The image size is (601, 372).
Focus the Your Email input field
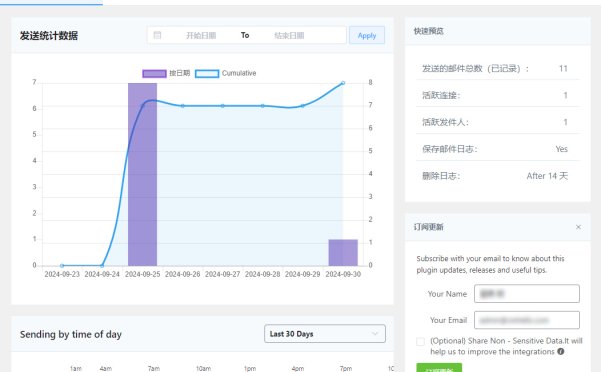[527, 320]
